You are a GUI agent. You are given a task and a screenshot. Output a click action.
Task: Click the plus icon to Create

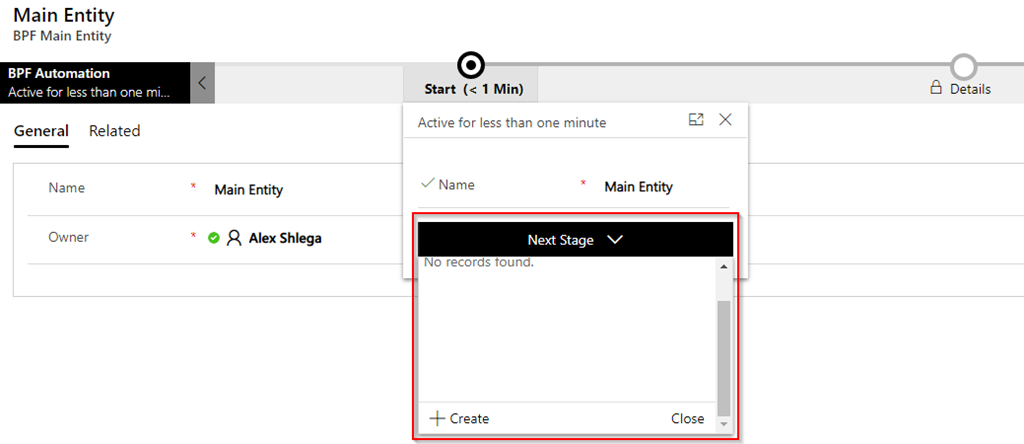click(437, 419)
